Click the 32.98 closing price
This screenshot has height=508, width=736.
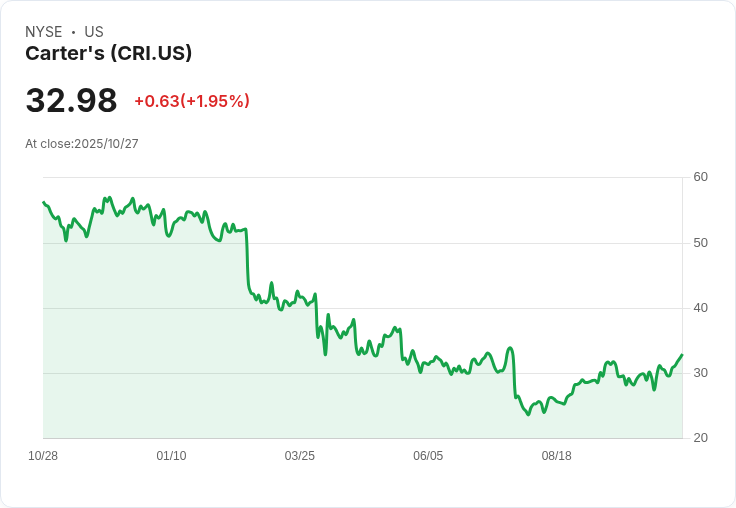tap(71, 101)
